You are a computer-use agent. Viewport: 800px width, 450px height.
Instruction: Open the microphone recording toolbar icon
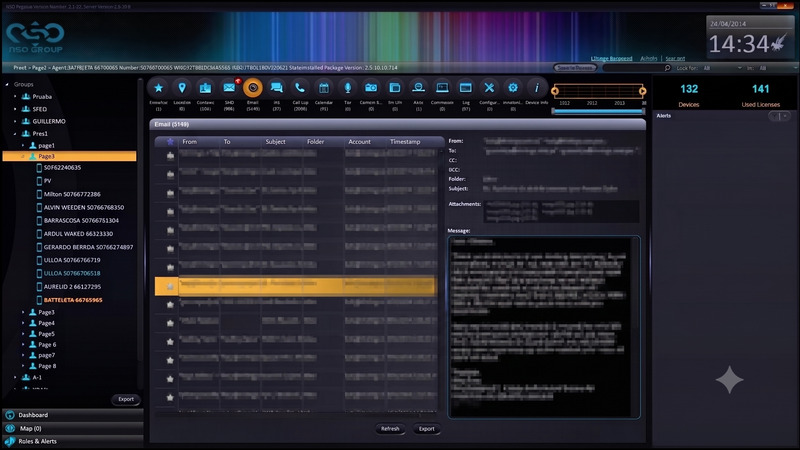click(x=347, y=88)
